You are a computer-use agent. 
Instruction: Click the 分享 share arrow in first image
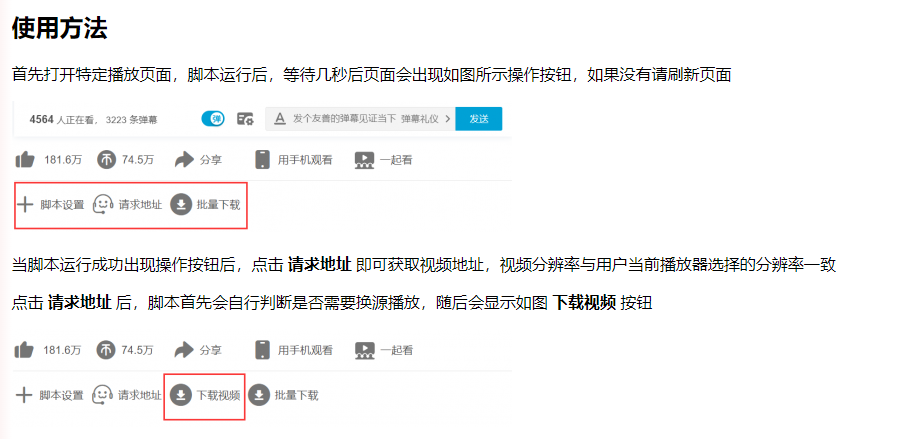coord(184,160)
